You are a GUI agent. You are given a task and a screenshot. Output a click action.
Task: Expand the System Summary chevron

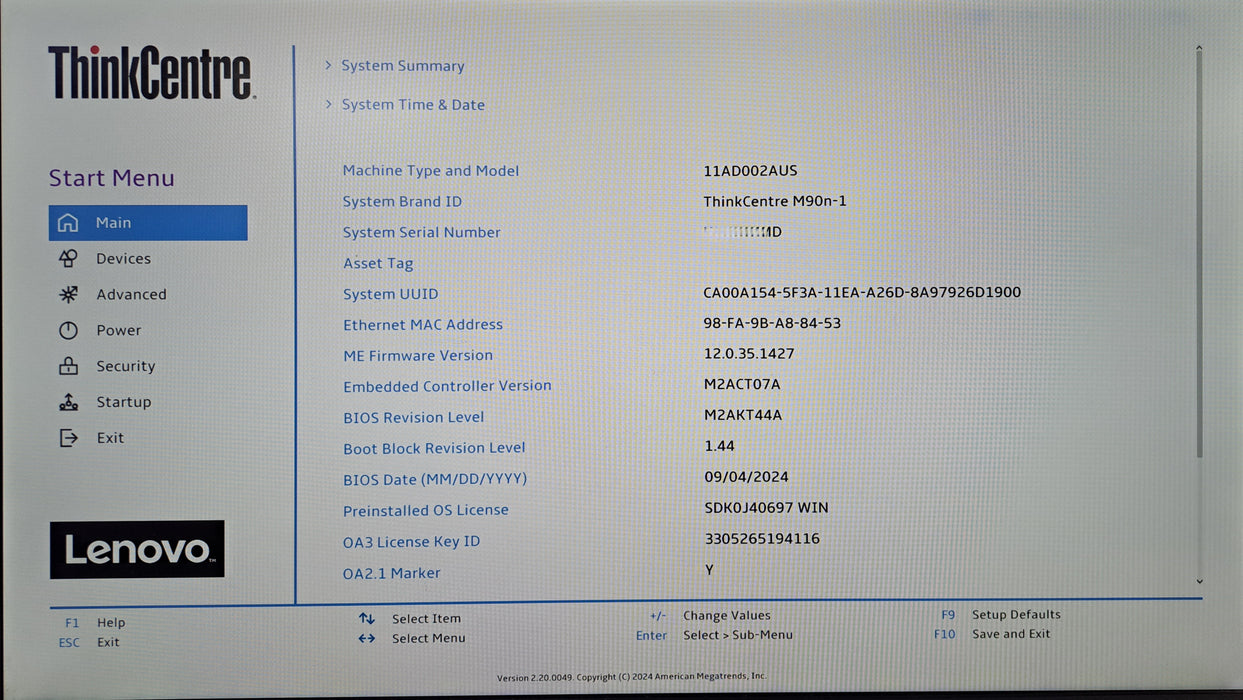click(x=328, y=65)
